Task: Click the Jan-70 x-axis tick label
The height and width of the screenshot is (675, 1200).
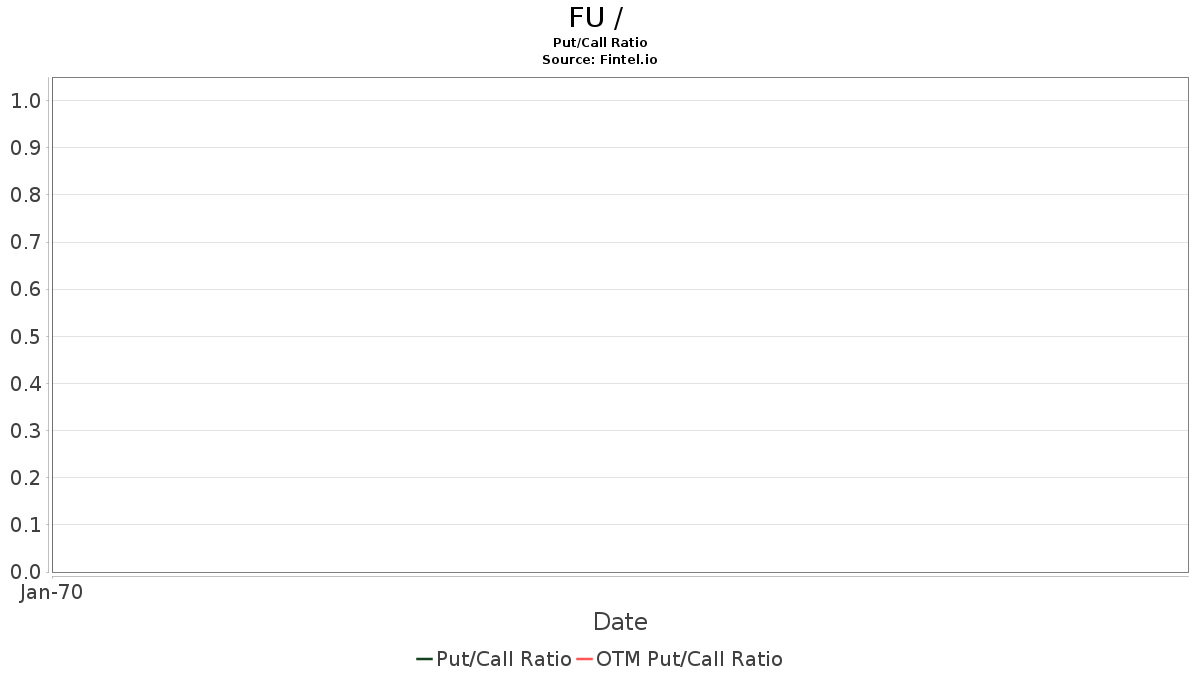Action: [x=51, y=592]
